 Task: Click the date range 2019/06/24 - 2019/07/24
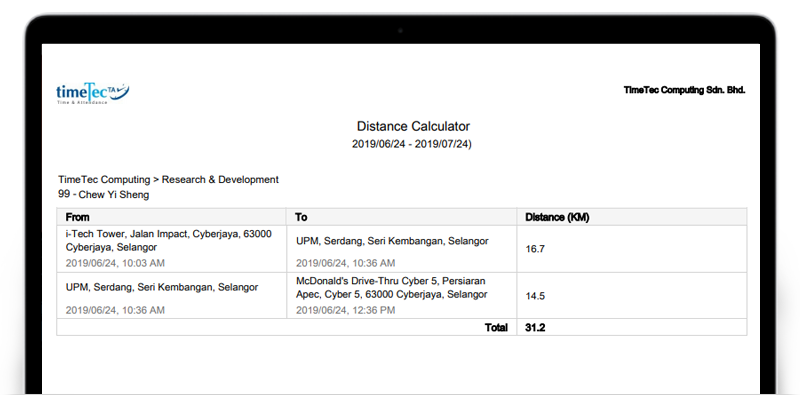point(412,144)
